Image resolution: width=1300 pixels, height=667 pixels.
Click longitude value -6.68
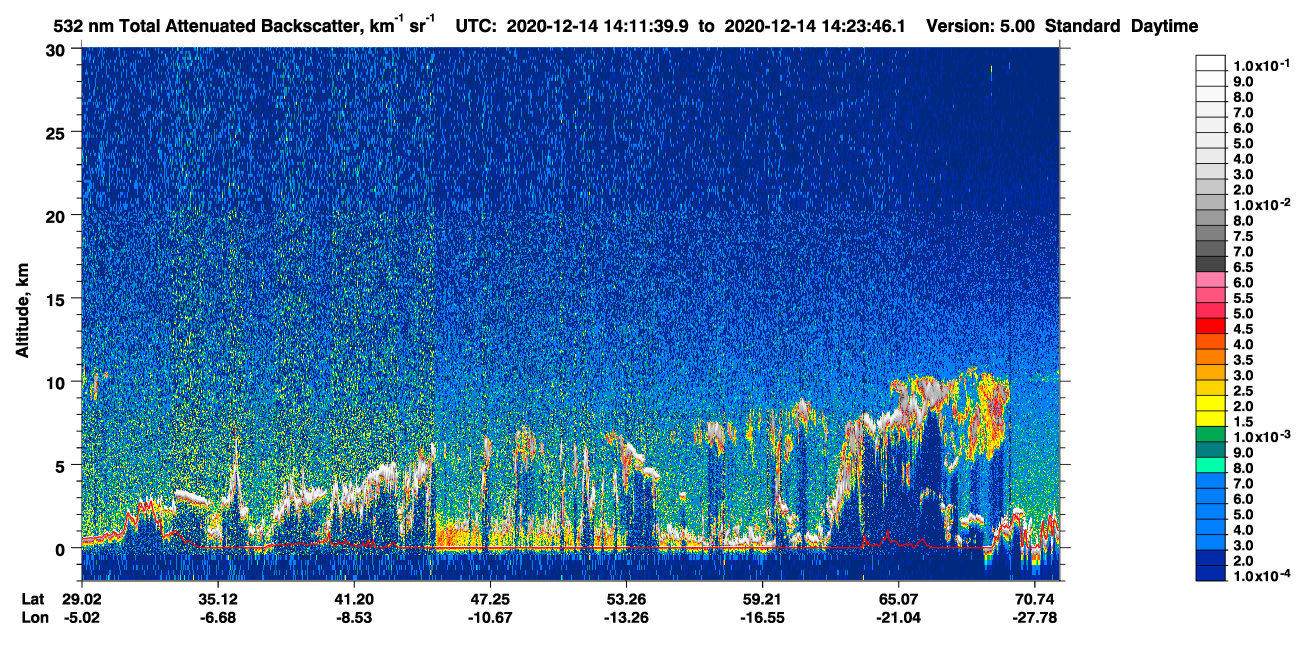click(x=218, y=618)
